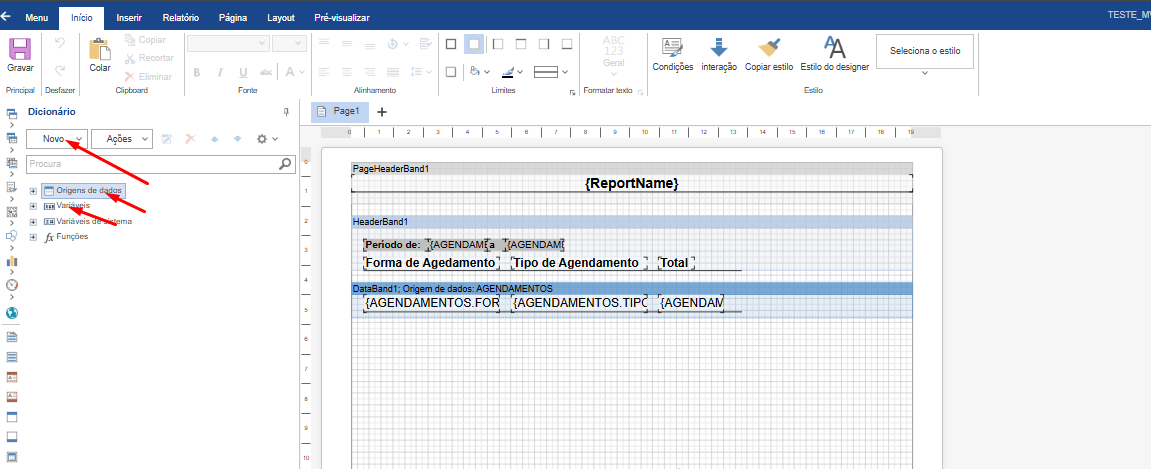This screenshot has width=1151, height=469.
Task: Open the Ações dropdown button
Action: pos(122,139)
